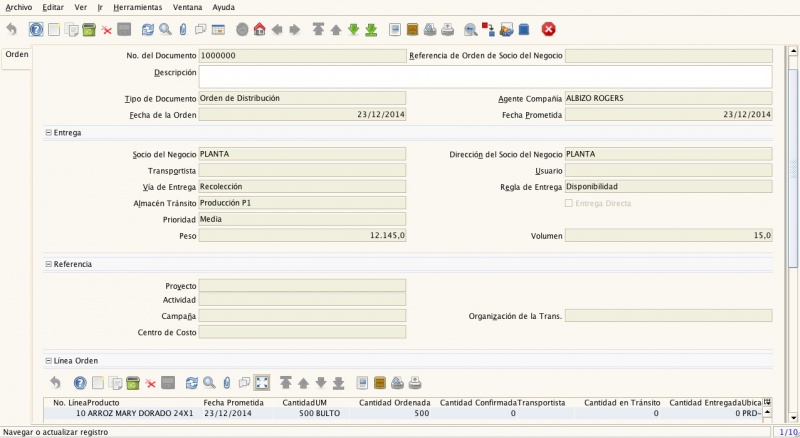The image size is (800, 438).
Task: Click the paperclip attachment icon in main toolbar
Action: 183,30
